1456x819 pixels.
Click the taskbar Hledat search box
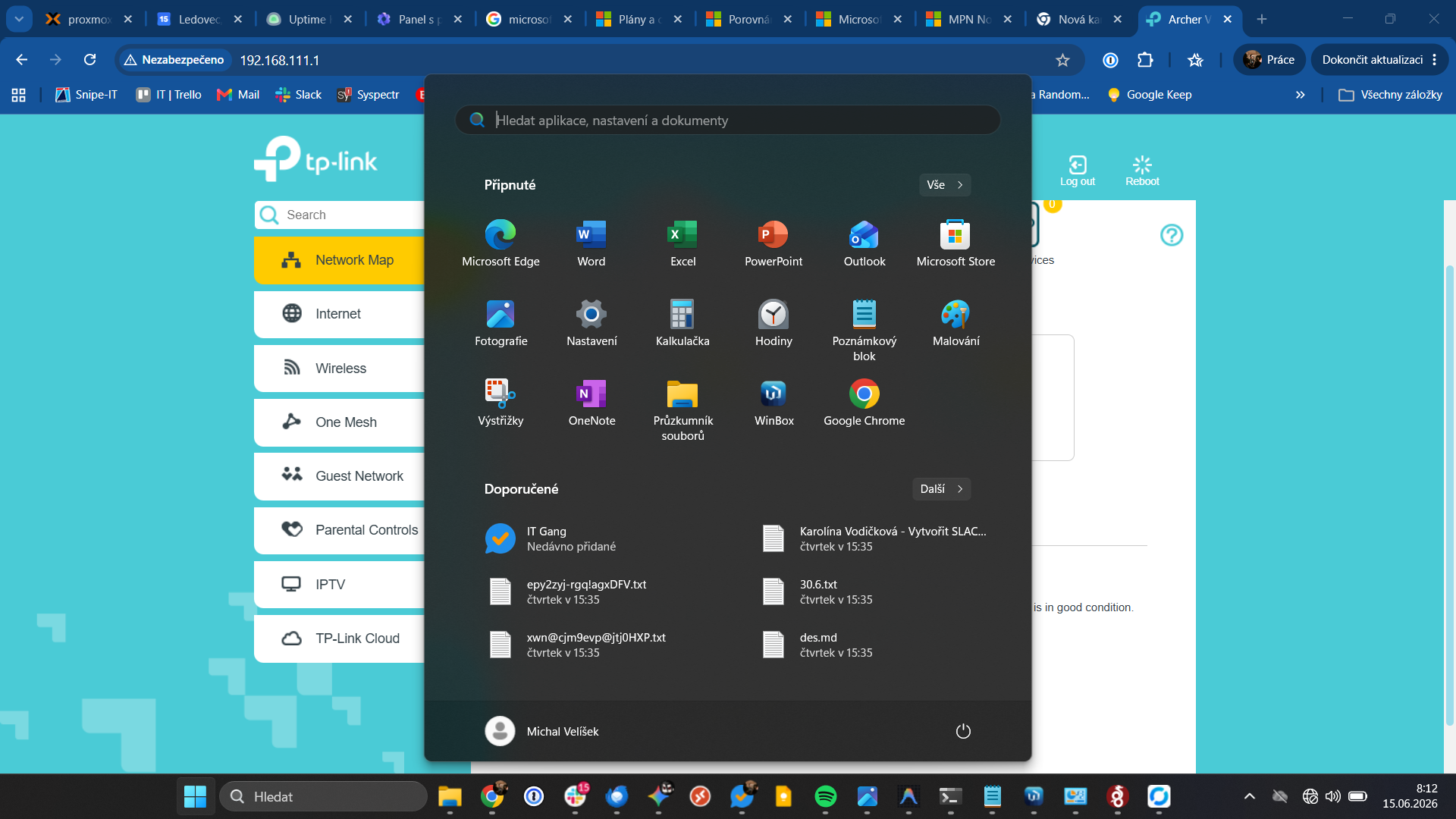point(324,796)
